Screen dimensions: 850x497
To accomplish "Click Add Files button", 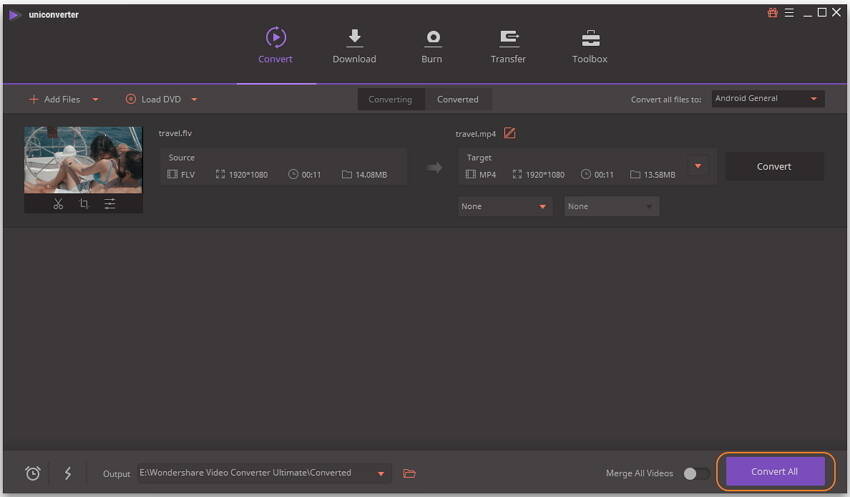I will click(x=54, y=99).
